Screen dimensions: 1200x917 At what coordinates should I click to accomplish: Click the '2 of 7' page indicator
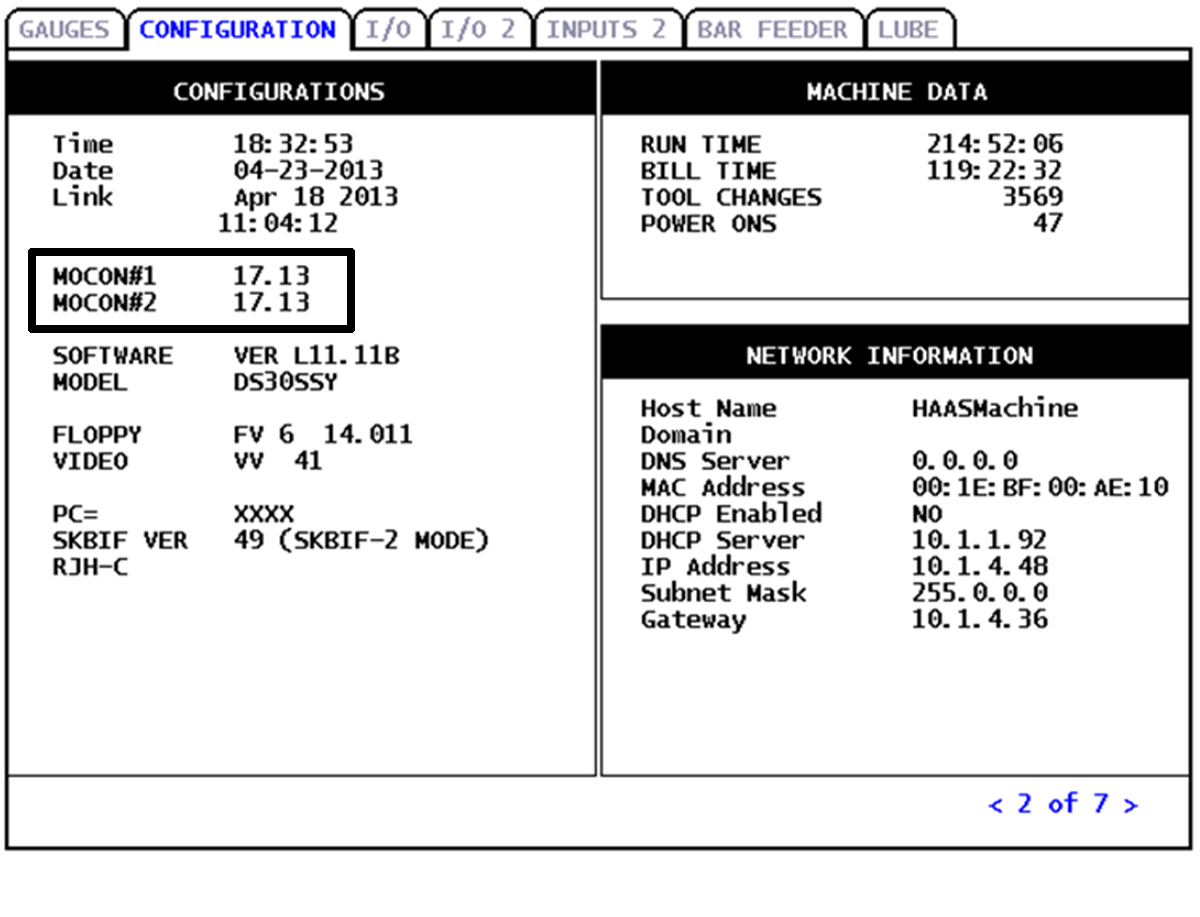click(1063, 803)
